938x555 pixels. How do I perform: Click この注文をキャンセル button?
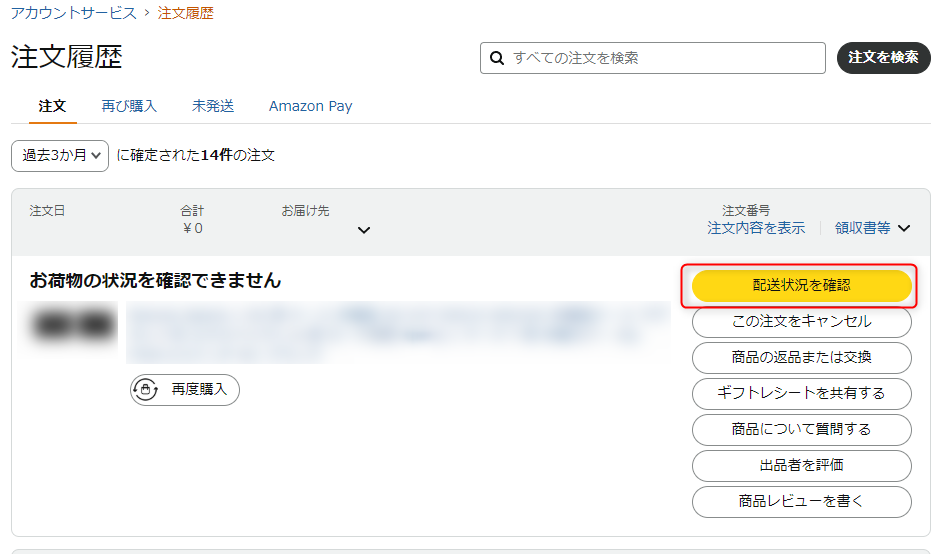click(802, 322)
